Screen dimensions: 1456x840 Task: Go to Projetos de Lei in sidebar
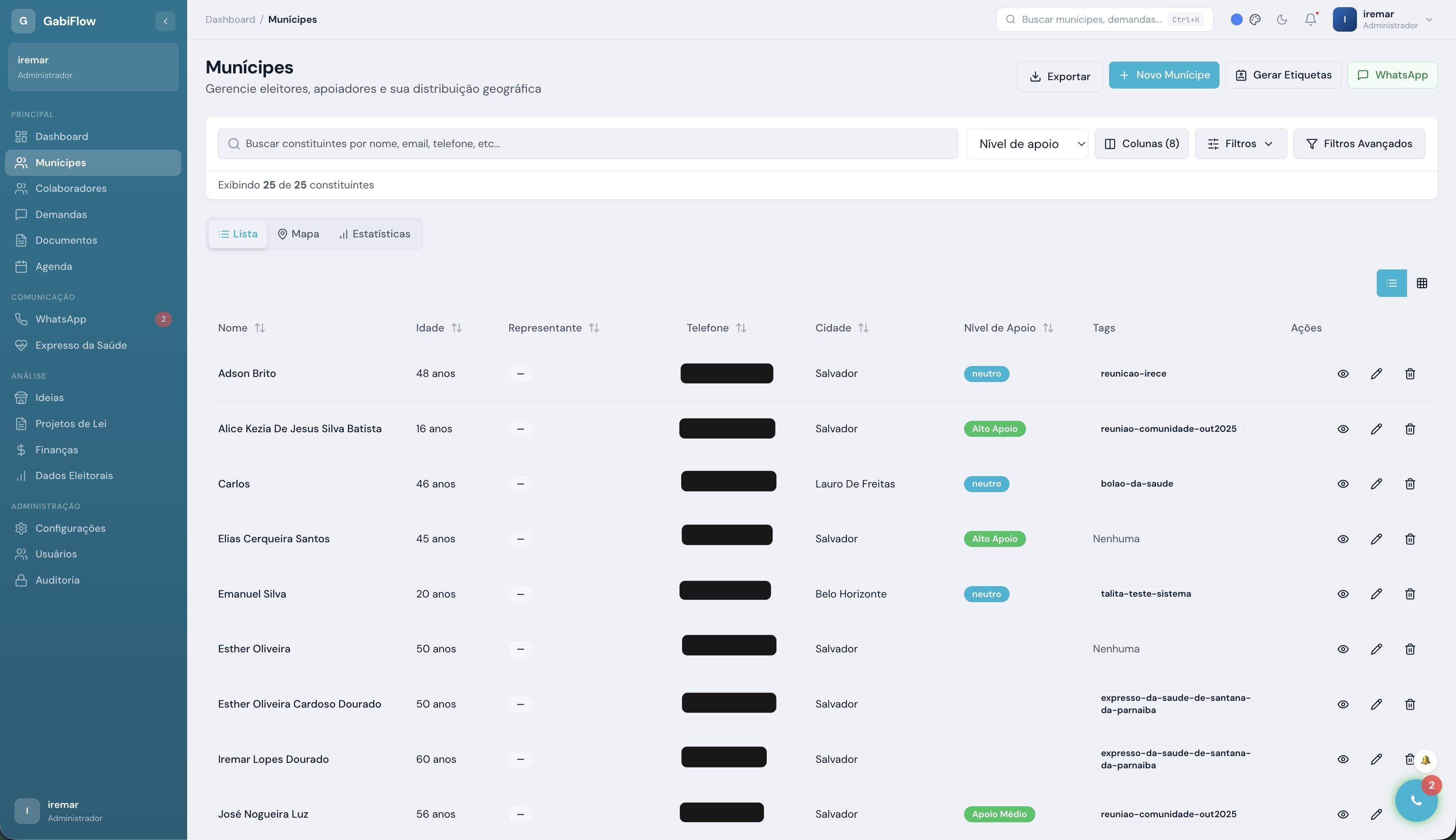point(93,423)
